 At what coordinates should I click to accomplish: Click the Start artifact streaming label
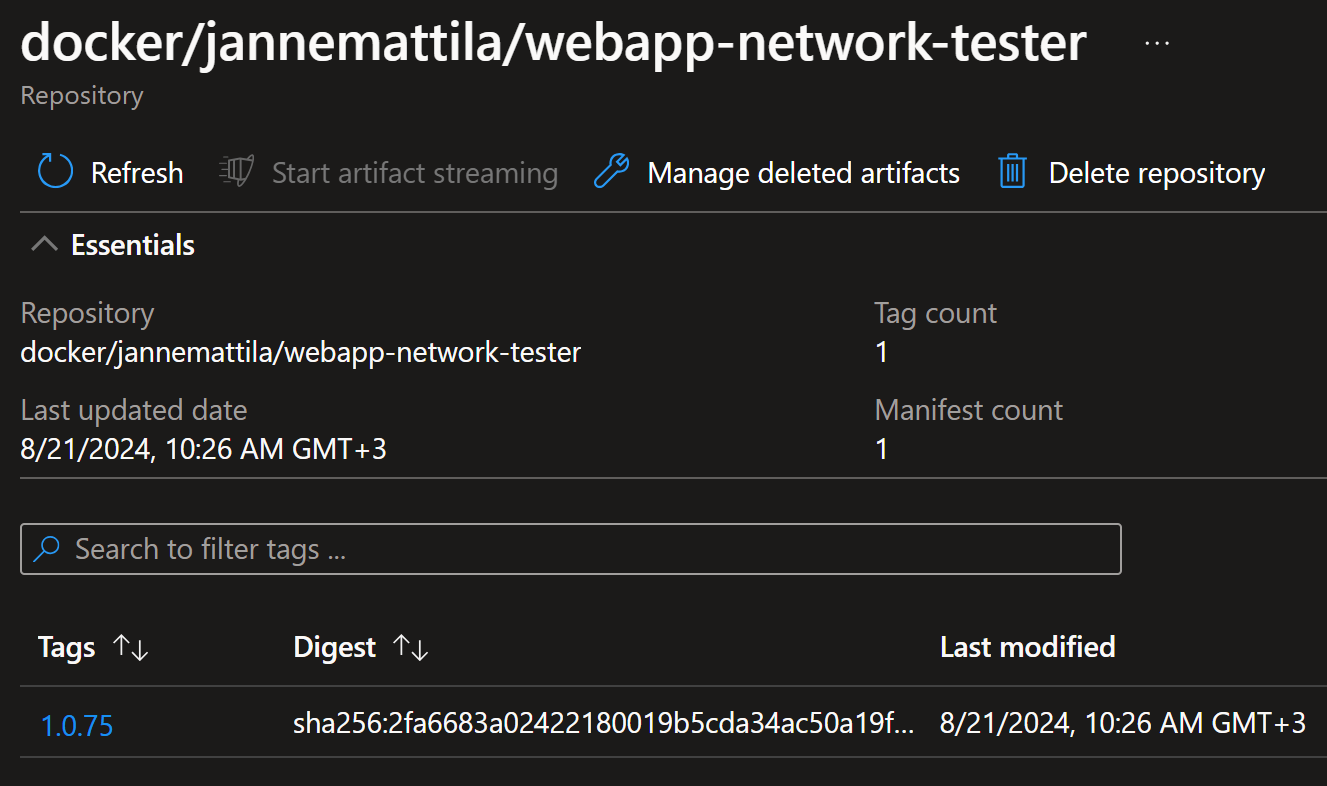click(415, 173)
